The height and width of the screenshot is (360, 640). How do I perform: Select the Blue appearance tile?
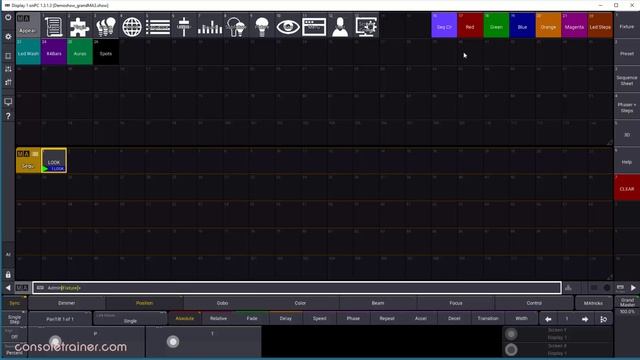pos(522,25)
